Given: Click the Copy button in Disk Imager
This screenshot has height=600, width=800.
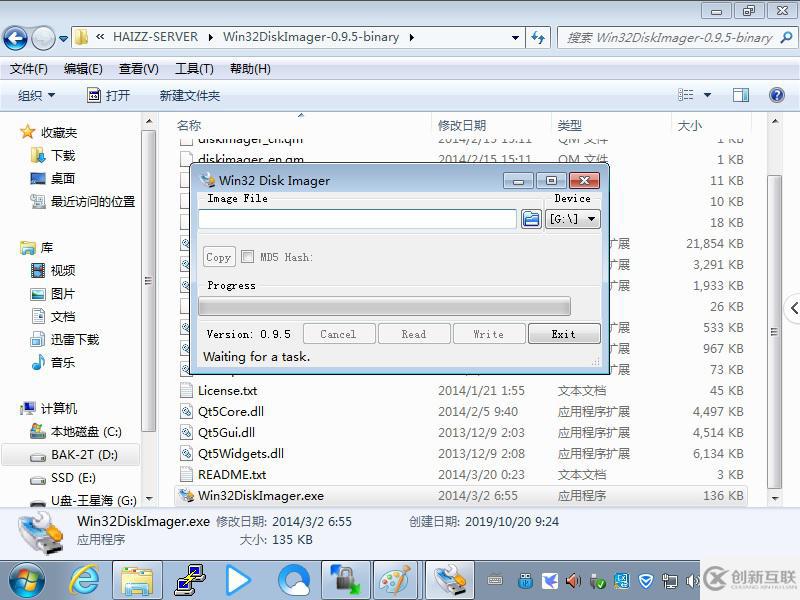Looking at the screenshot, I should [x=219, y=257].
